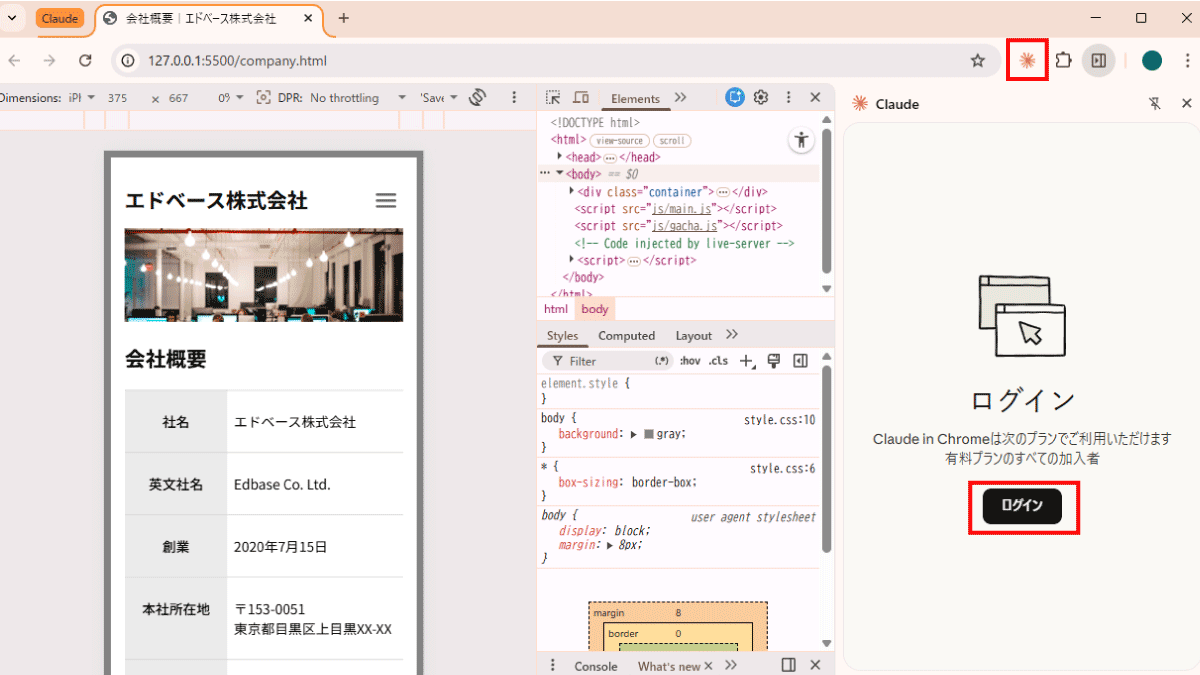Toggle the .cls element classes button
The image size is (1200, 675).
(718, 361)
